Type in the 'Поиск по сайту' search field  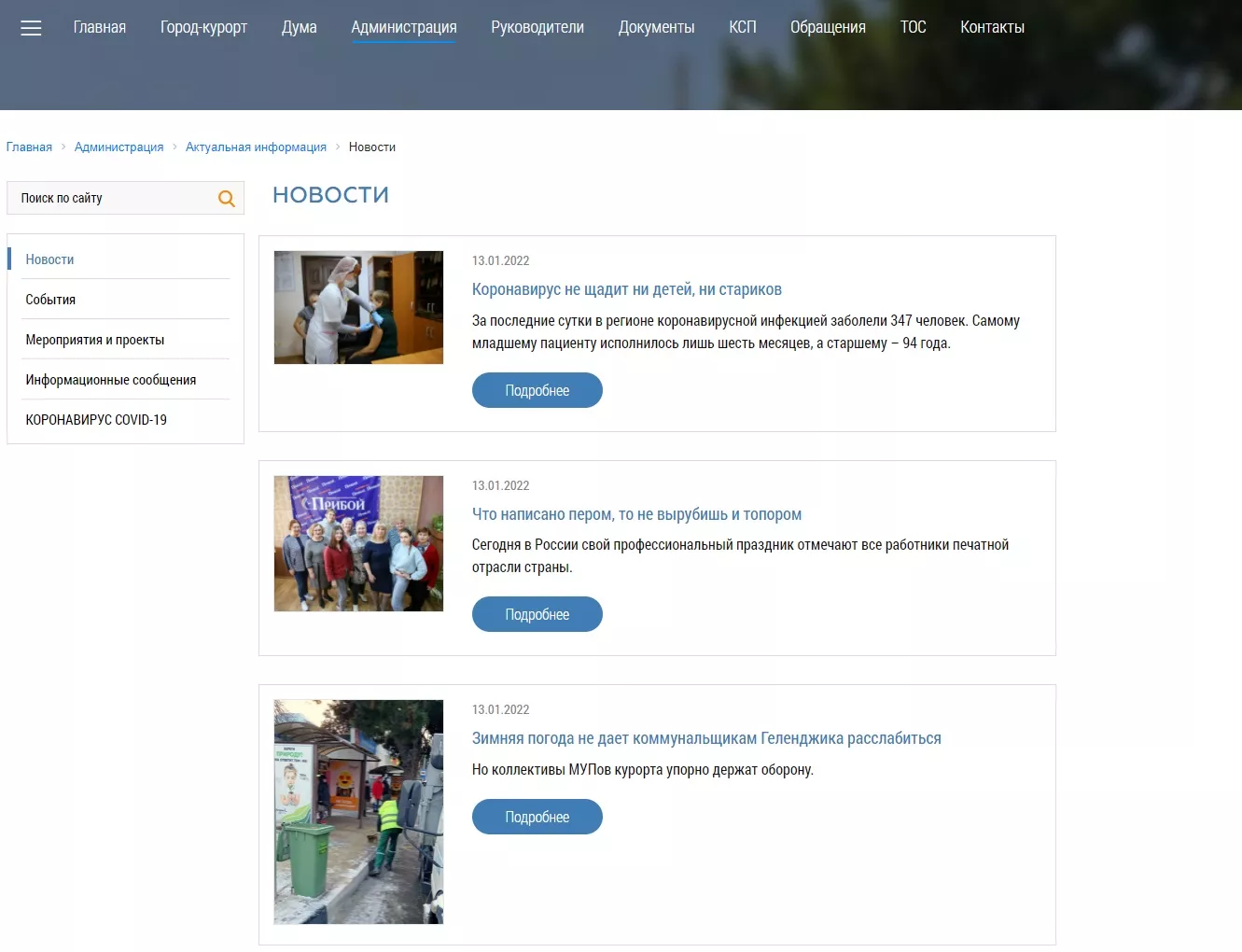click(x=112, y=198)
